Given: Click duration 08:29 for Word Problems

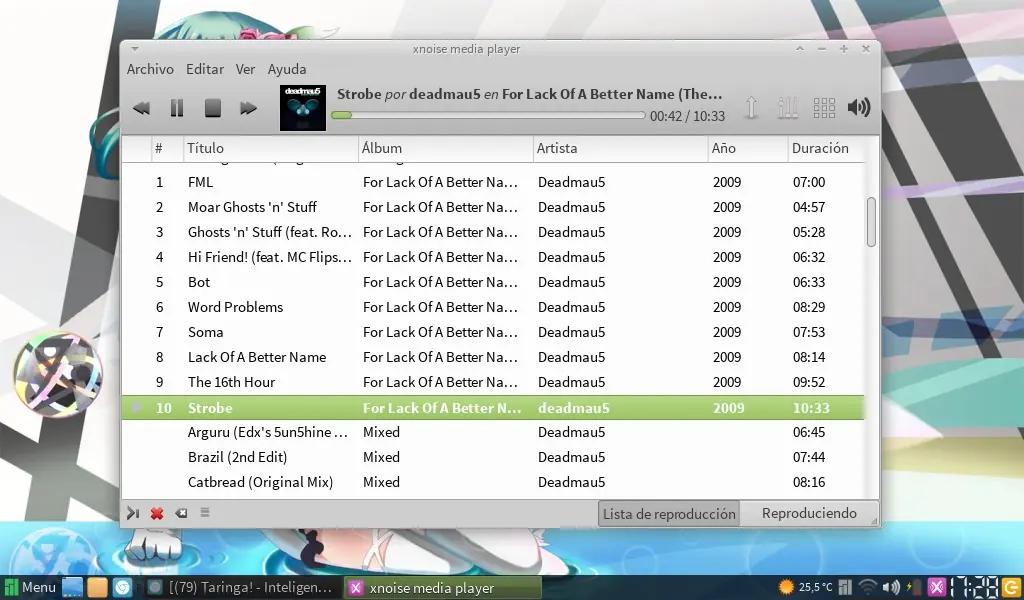Looking at the screenshot, I should tap(808, 307).
